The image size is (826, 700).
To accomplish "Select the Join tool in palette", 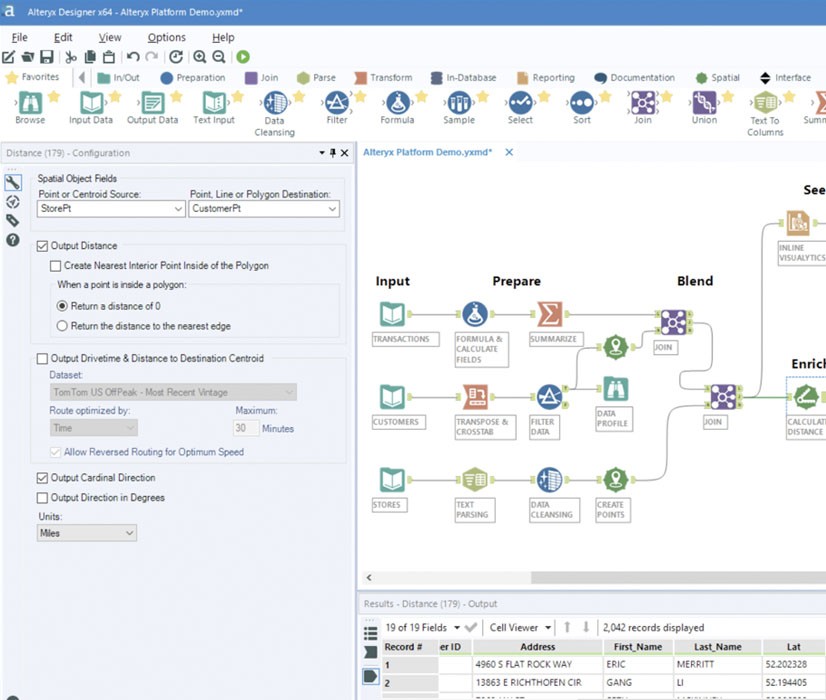I will point(643,103).
